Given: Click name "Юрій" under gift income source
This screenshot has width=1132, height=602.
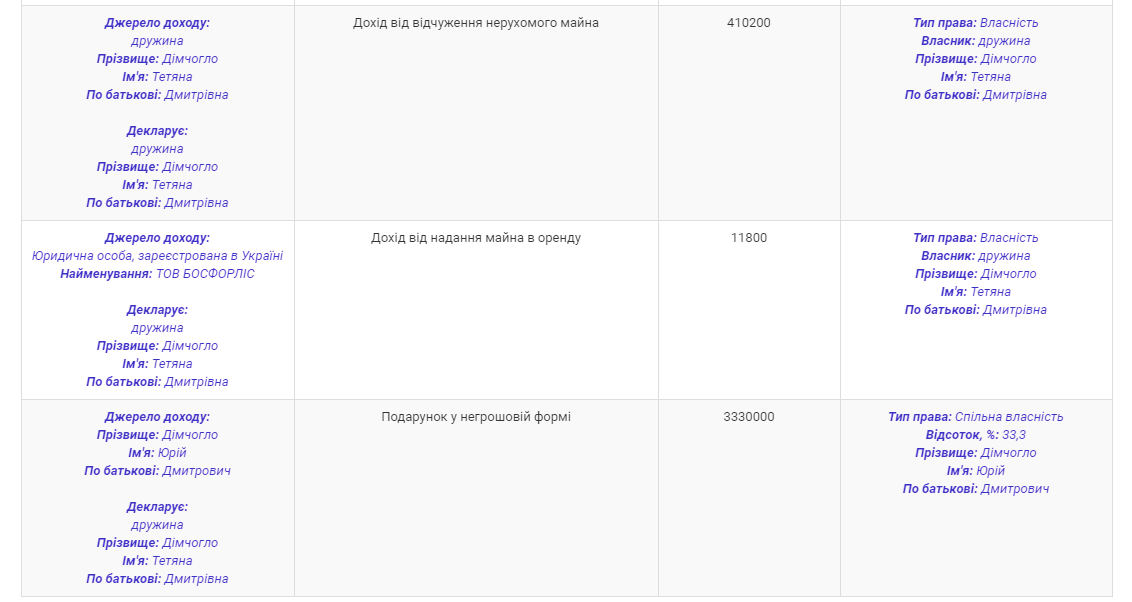Looking at the screenshot, I should [172, 453].
